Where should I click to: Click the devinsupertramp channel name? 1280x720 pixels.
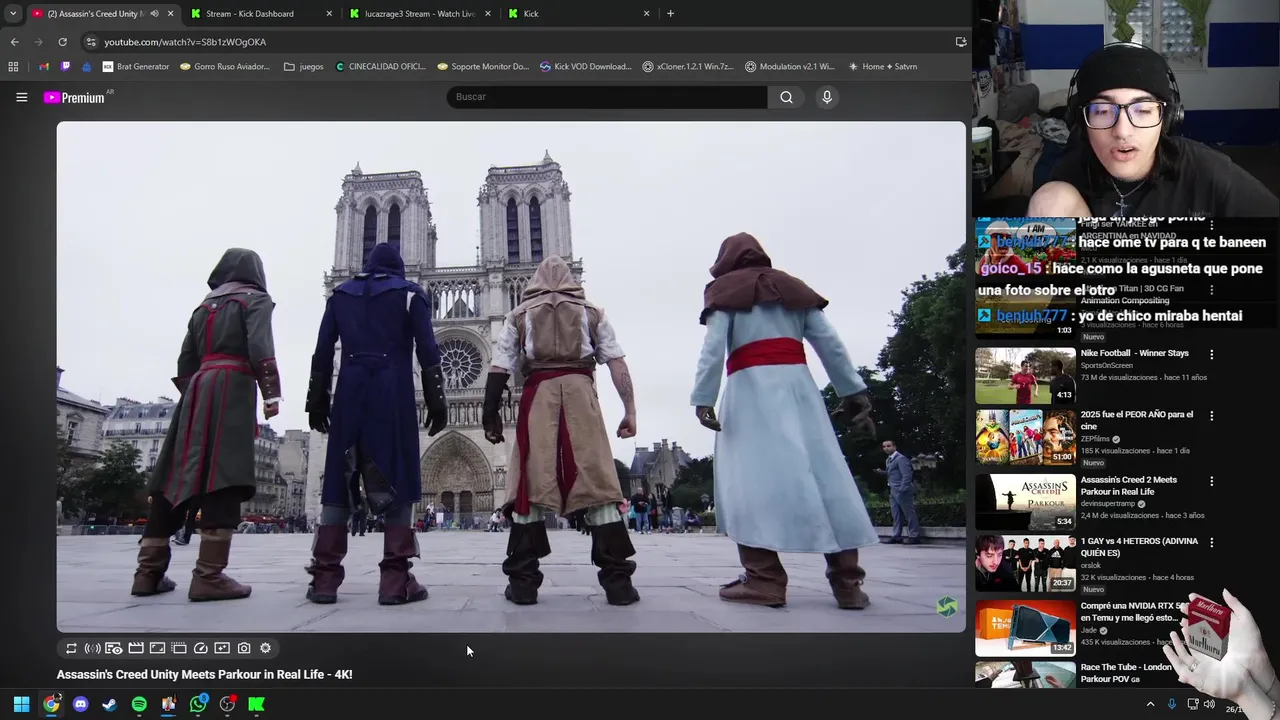click(1108, 504)
